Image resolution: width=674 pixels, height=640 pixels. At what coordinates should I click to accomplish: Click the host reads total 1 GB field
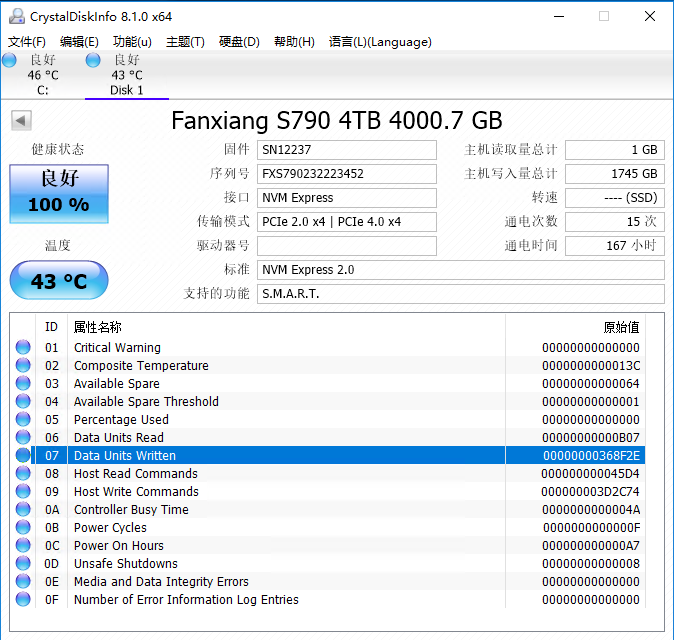click(615, 150)
